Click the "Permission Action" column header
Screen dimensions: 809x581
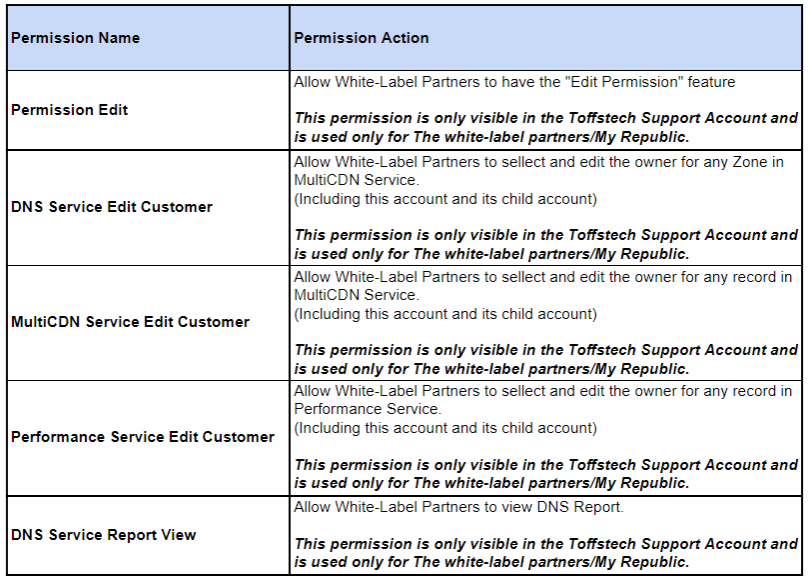click(x=361, y=38)
